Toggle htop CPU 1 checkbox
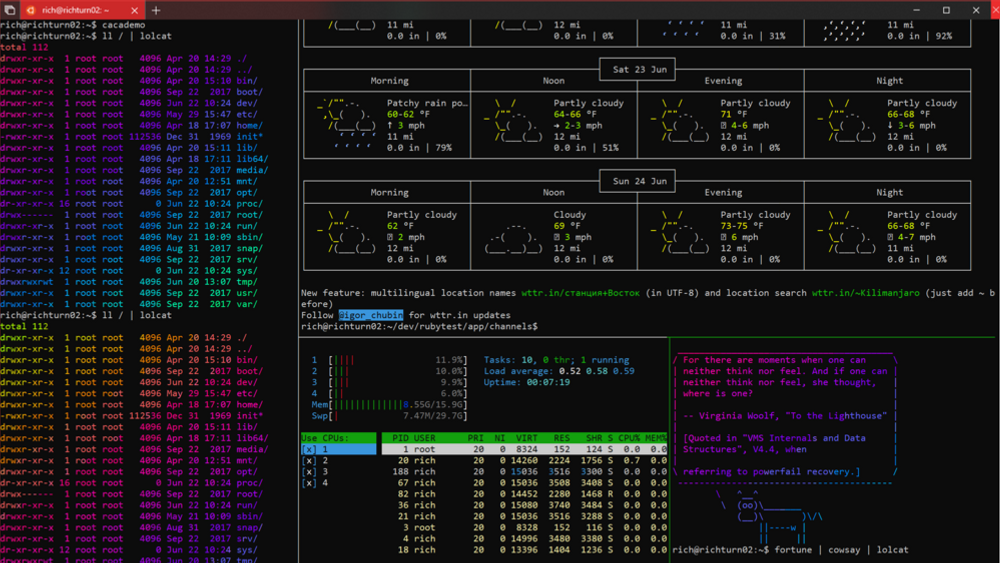1000x563 pixels. click(309, 450)
